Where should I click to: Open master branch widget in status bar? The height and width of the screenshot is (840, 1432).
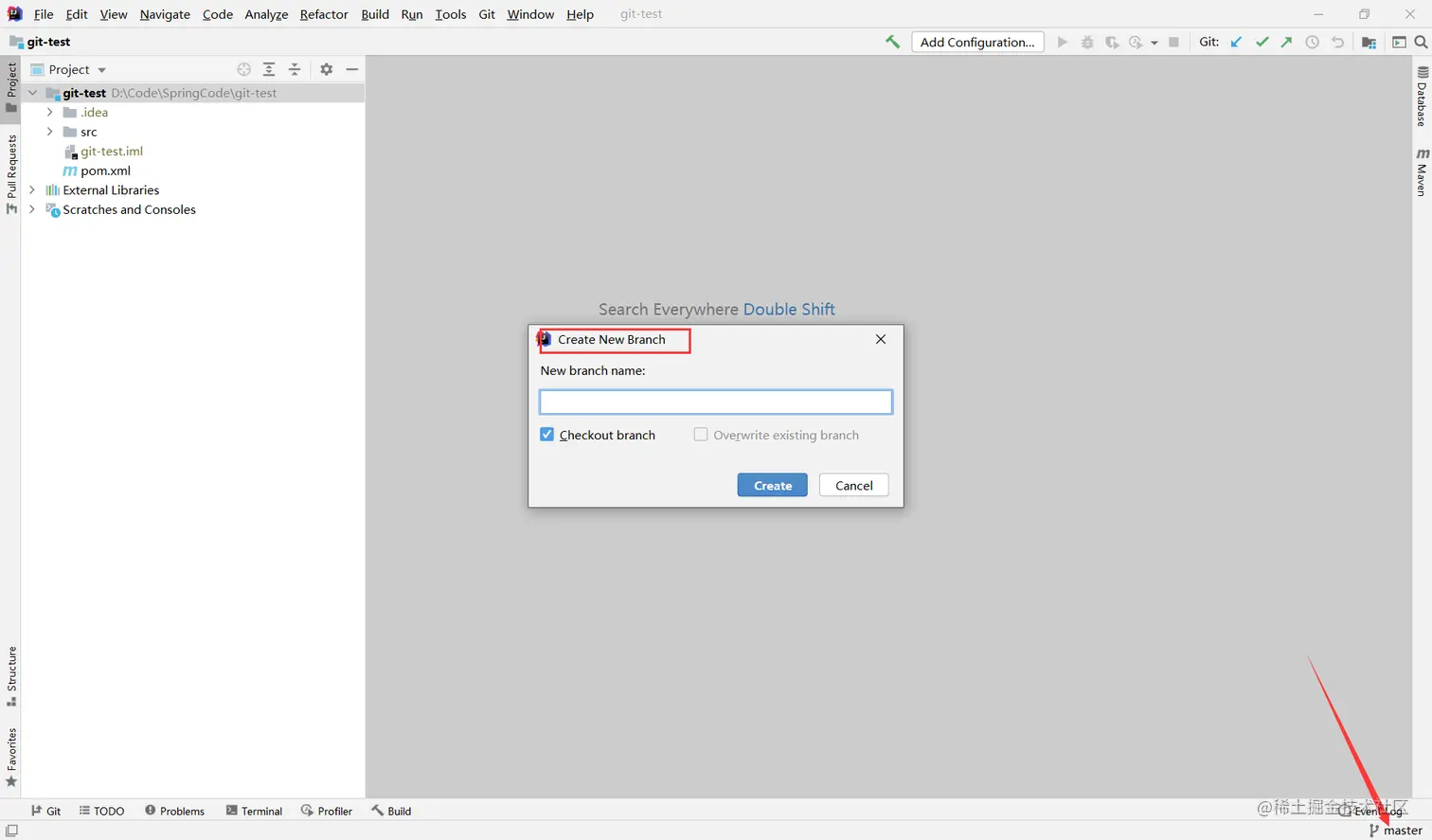(x=1395, y=831)
